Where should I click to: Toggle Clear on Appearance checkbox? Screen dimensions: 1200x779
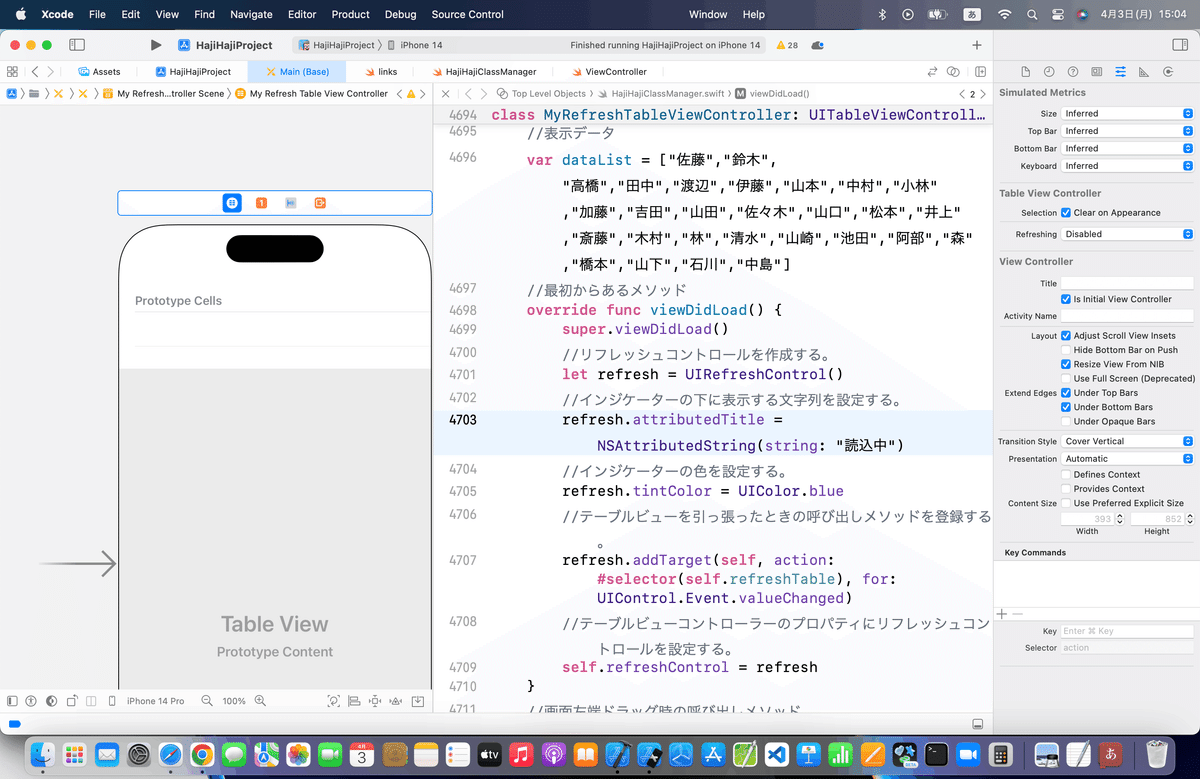tap(1066, 213)
